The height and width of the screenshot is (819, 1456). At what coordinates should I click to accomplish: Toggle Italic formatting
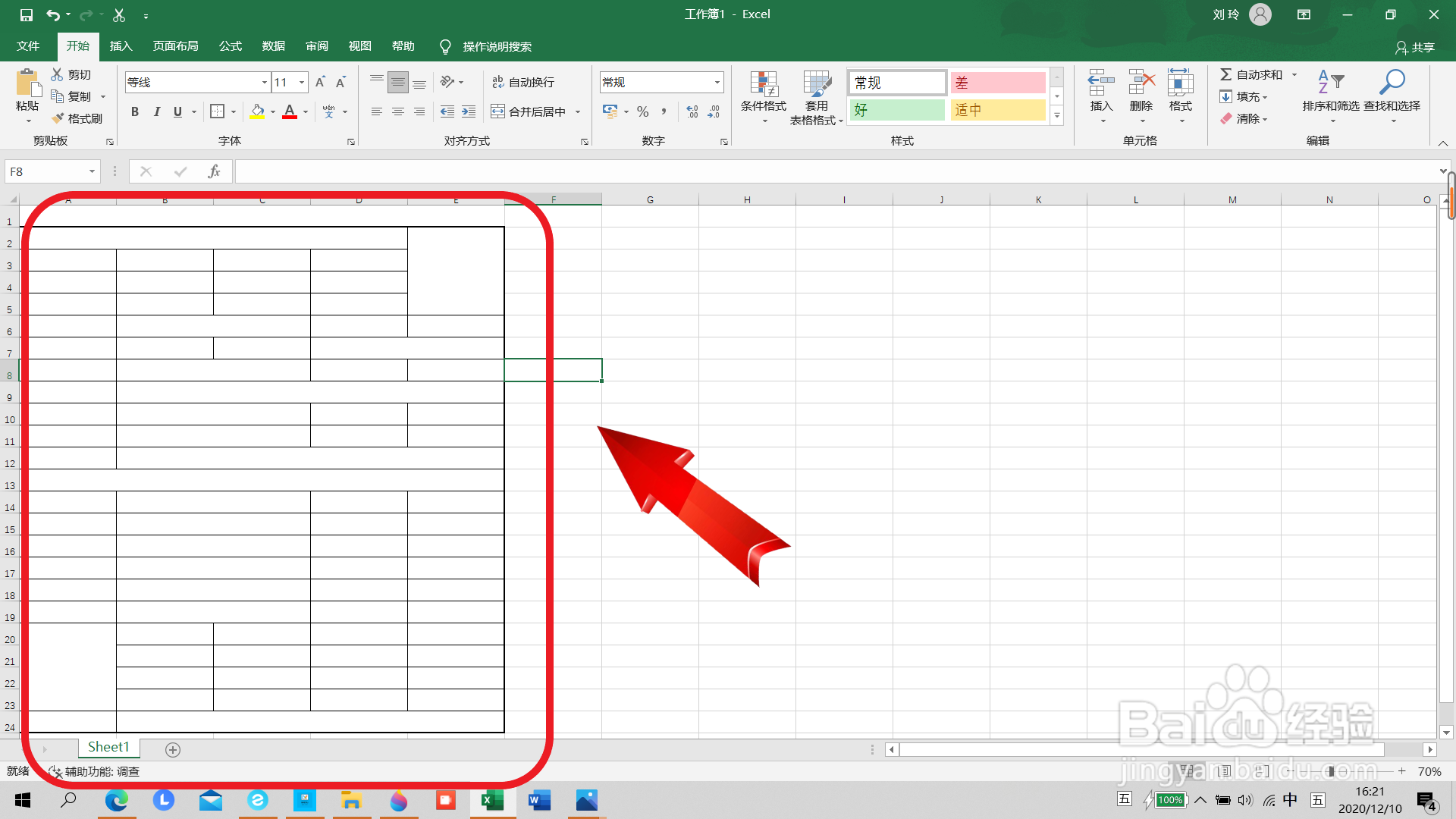point(156,111)
